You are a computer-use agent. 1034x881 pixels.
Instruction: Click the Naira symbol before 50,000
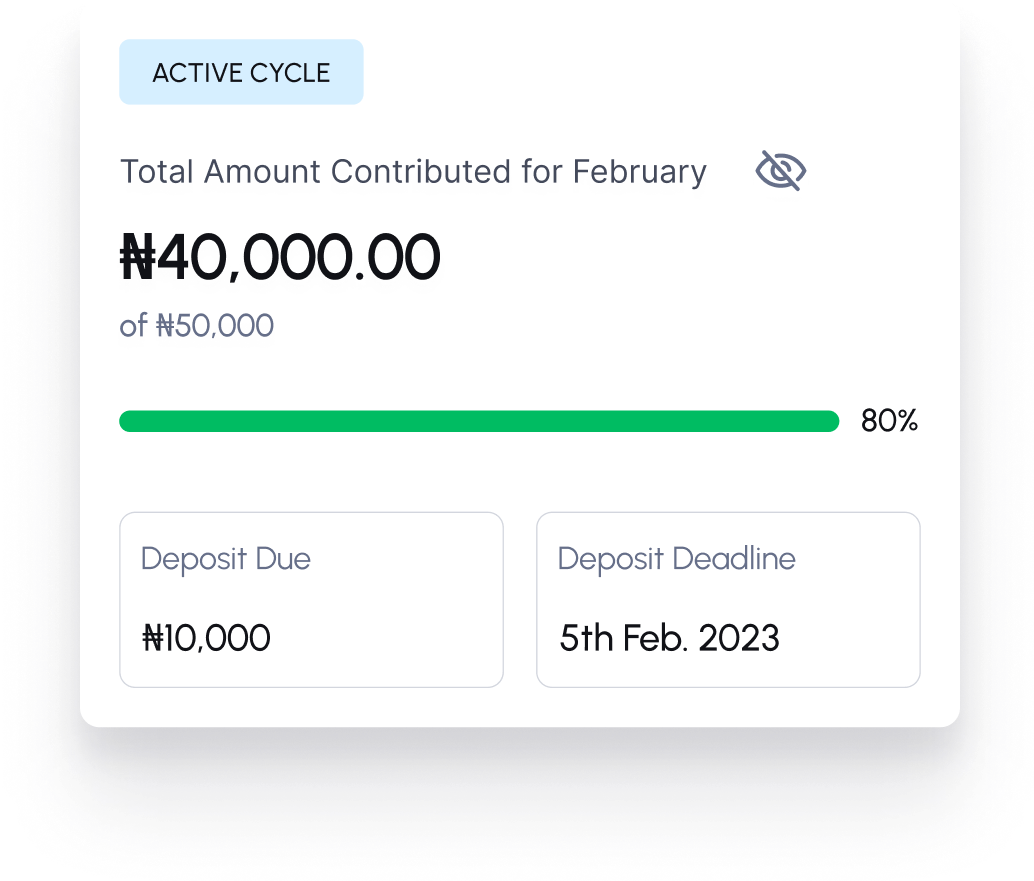[165, 326]
